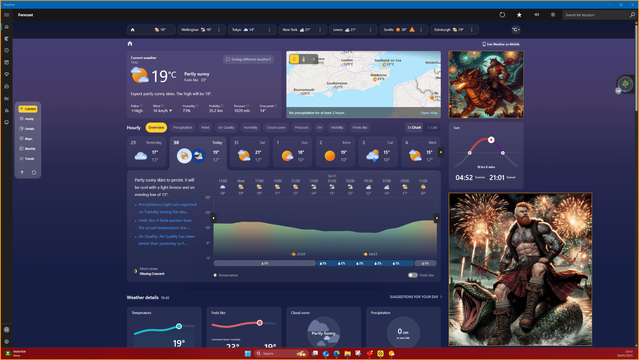Image resolution: width=639 pixels, height=360 pixels.
Task: Open the hamburger navigation menu
Action: 7,15
